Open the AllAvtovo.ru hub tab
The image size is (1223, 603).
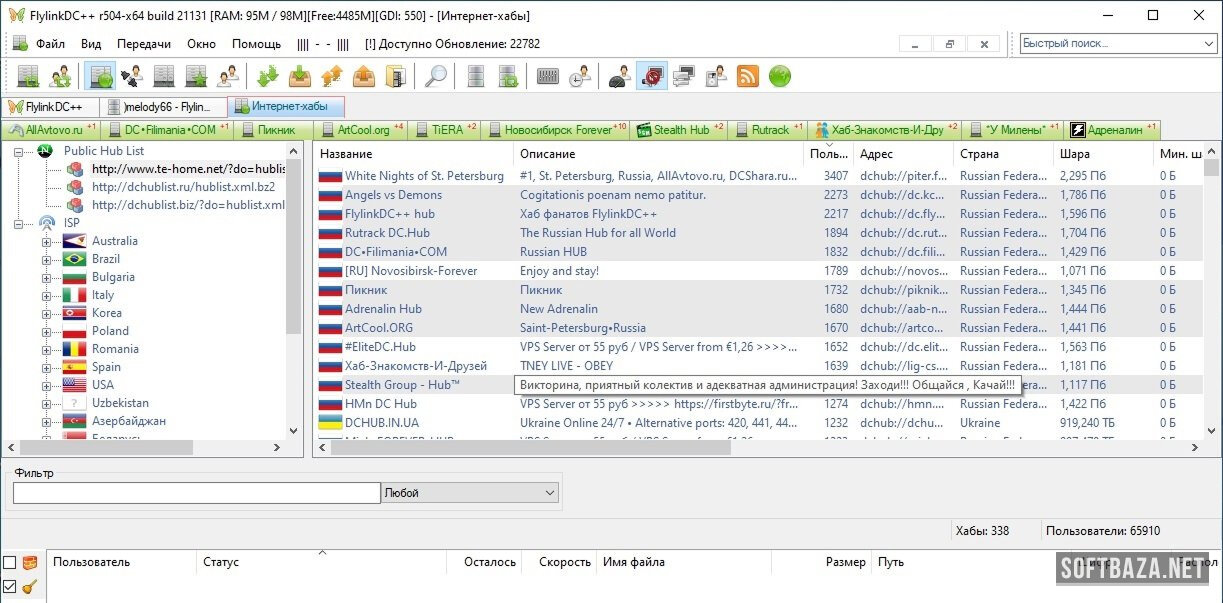click(x=51, y=130)
